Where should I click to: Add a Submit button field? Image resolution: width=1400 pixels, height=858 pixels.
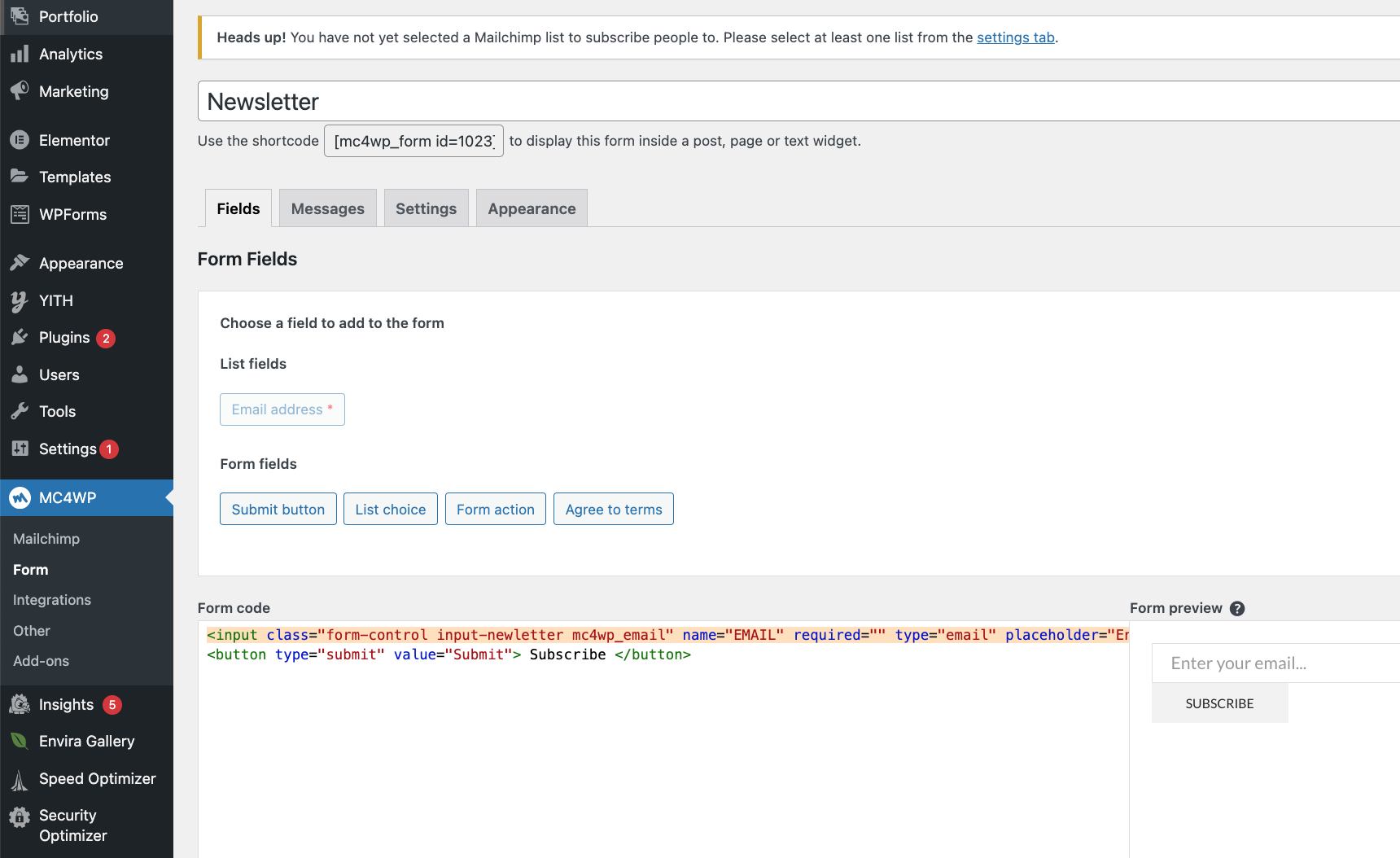pos(278,509)
